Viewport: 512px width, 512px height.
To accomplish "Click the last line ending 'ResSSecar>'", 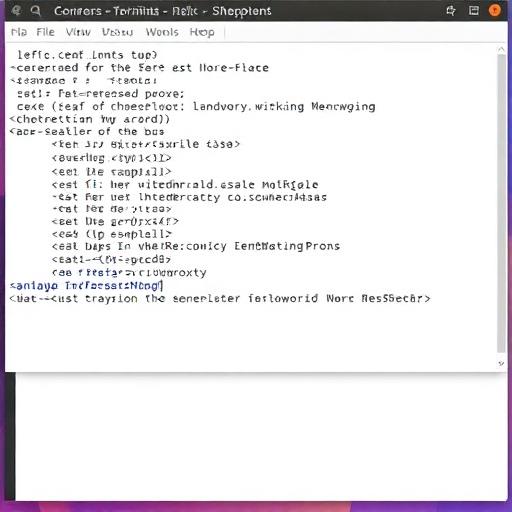I will pos(220,298).
